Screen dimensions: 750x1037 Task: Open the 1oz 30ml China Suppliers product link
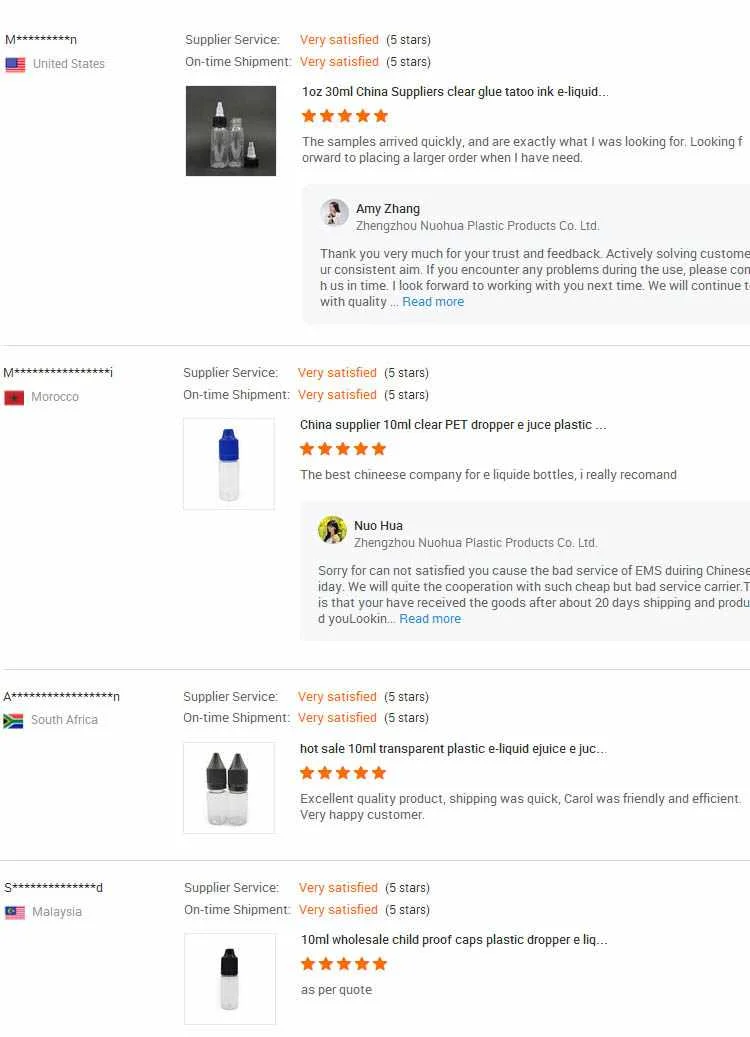pos(454,92)
